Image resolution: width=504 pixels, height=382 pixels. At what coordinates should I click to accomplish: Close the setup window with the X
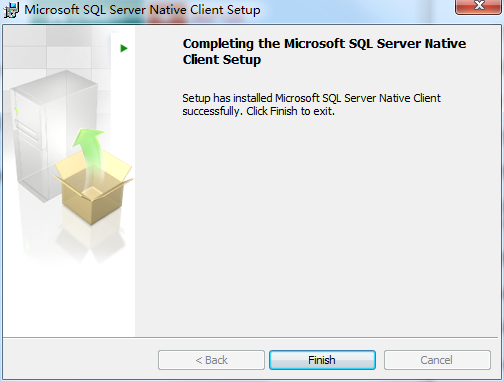click(479, 6)
